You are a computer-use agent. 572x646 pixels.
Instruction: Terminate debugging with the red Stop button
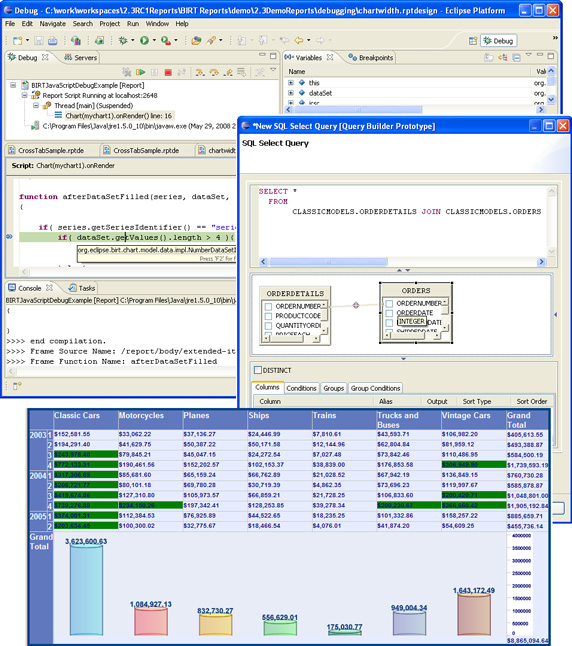click(168, 73)
